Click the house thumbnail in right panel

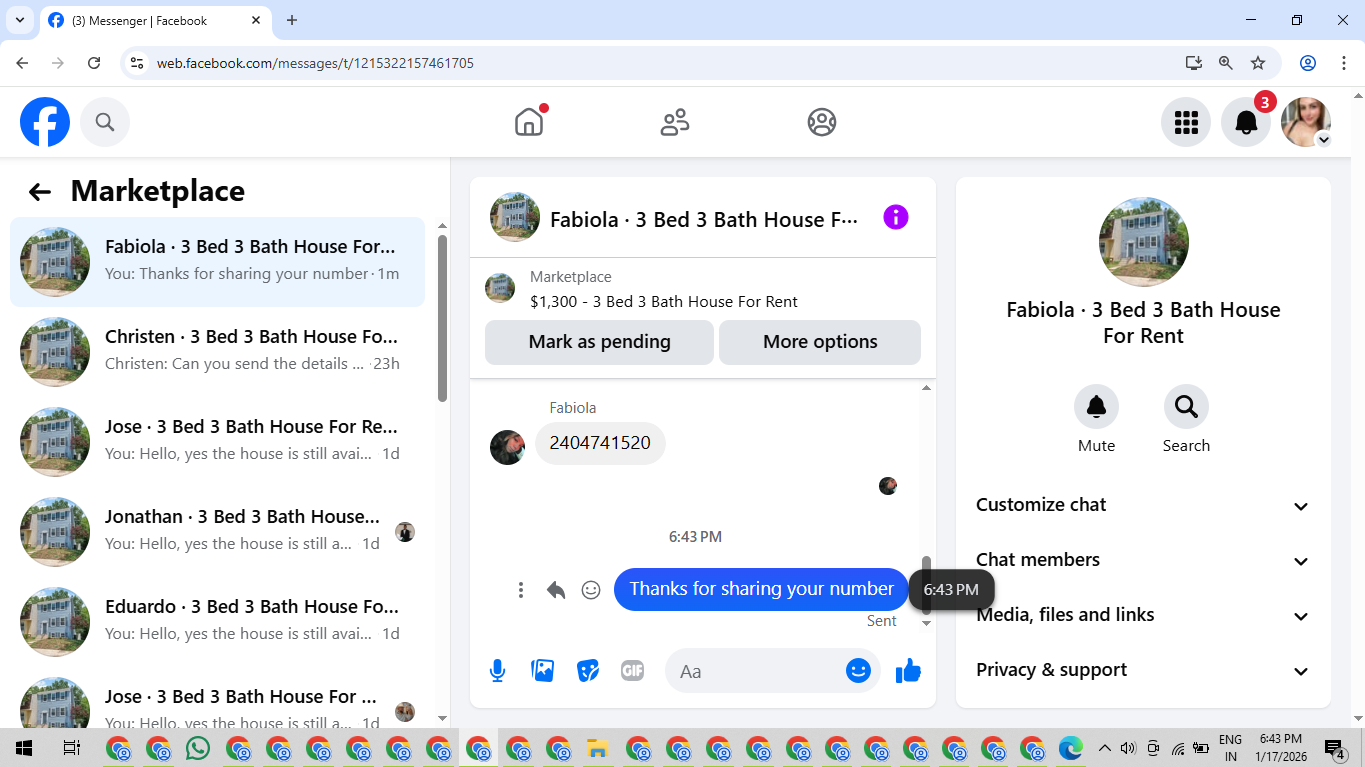pyautogui.click(x=1143, y=242)
